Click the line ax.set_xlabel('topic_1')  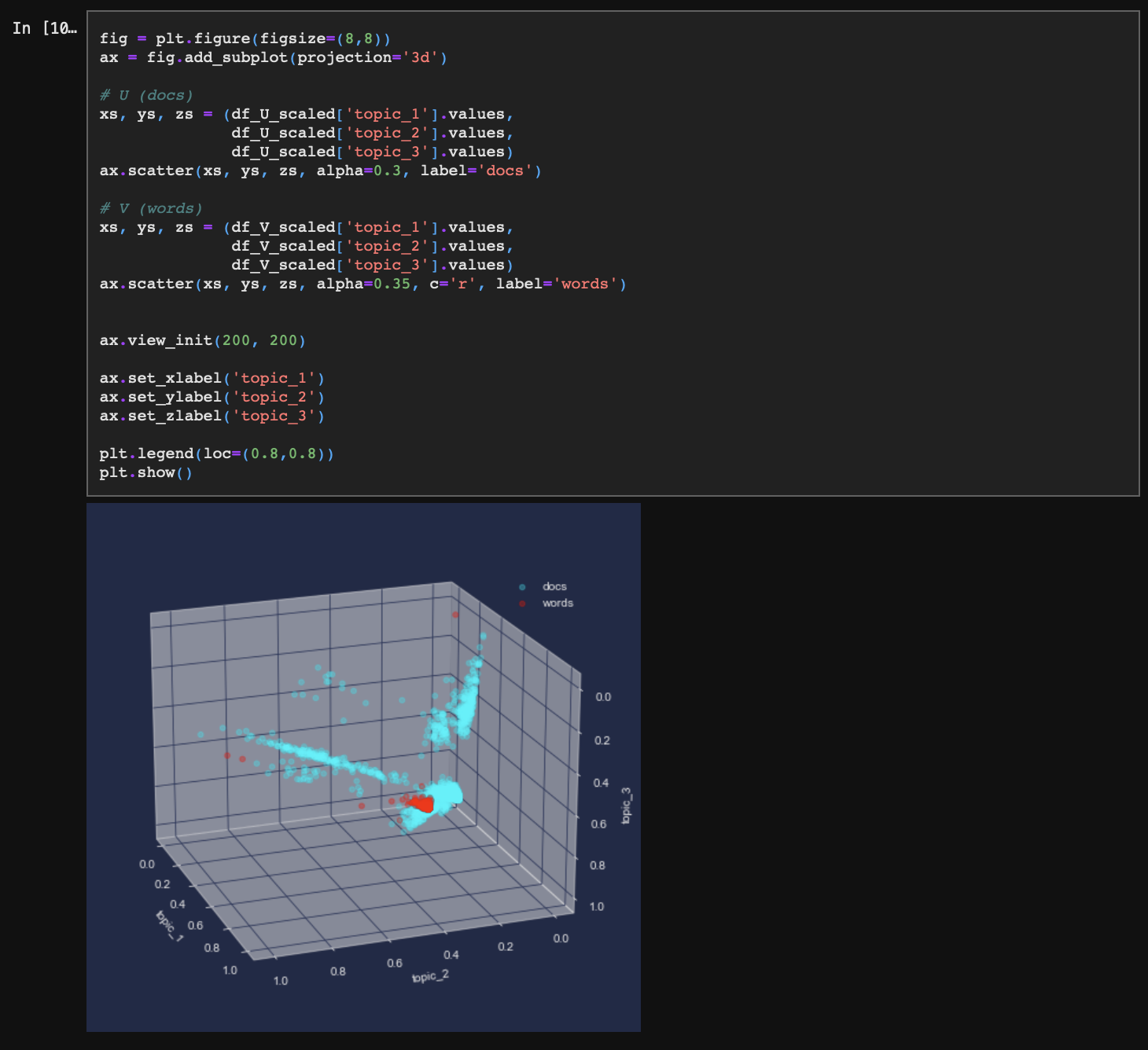(212, 378)
